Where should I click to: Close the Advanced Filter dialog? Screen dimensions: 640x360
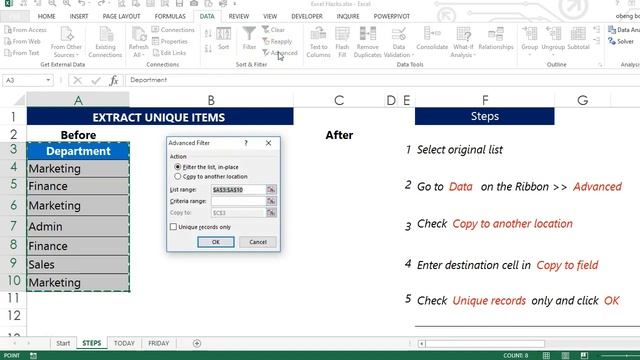268,143
